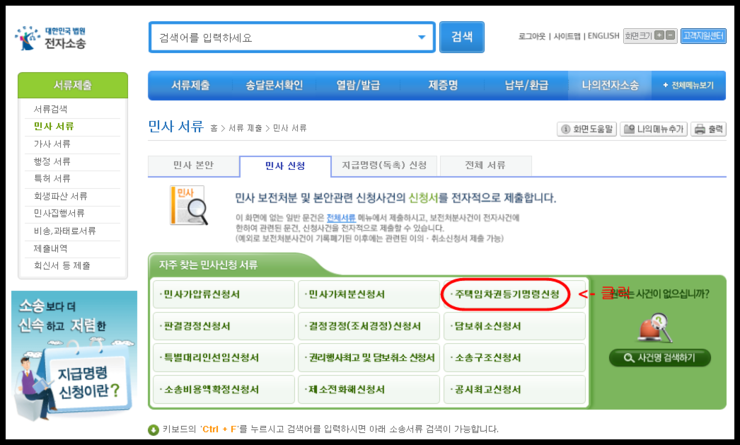Open the 열람/발급 menu
The image size is (740, 445).
pyautogui.click(x=358, y=85)
